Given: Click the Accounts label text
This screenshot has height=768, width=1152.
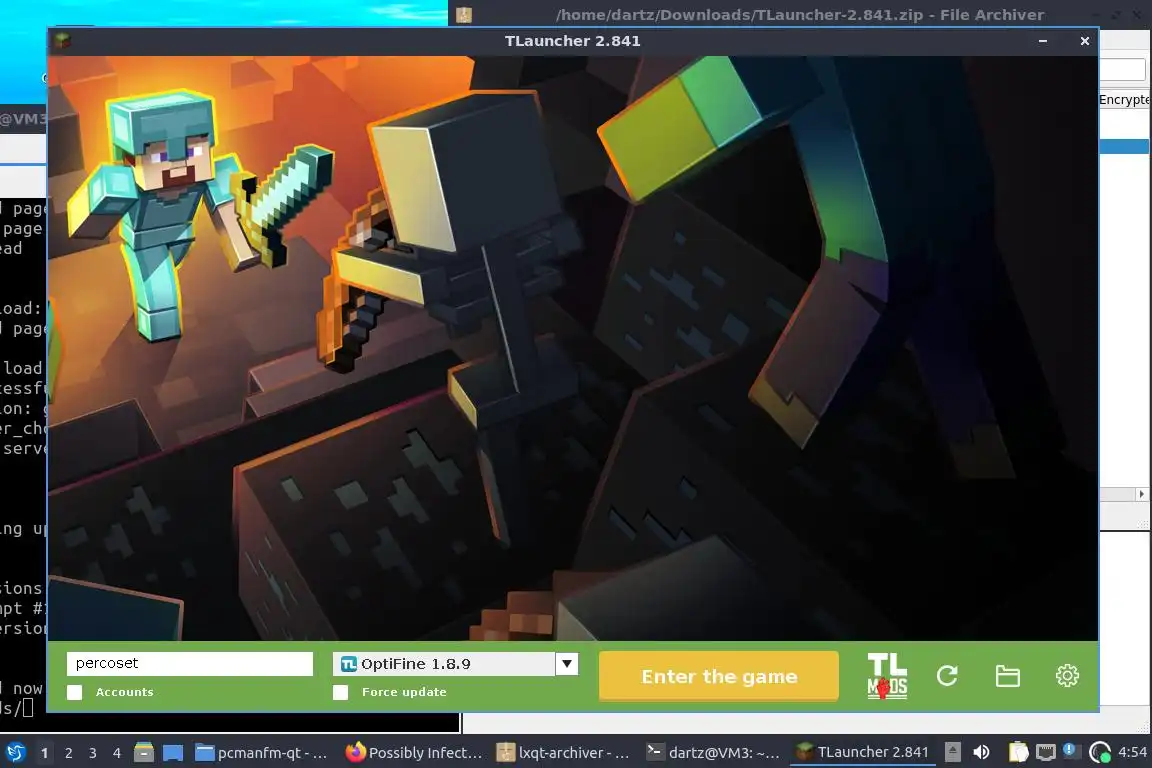Looking at the screenshot, I should tap(124, 692).
